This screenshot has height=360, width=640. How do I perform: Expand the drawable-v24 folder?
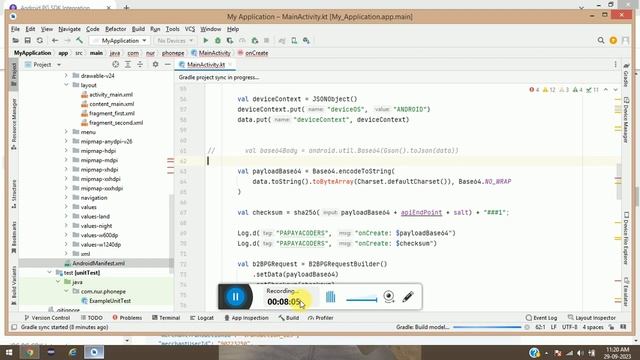coord(66,76)
